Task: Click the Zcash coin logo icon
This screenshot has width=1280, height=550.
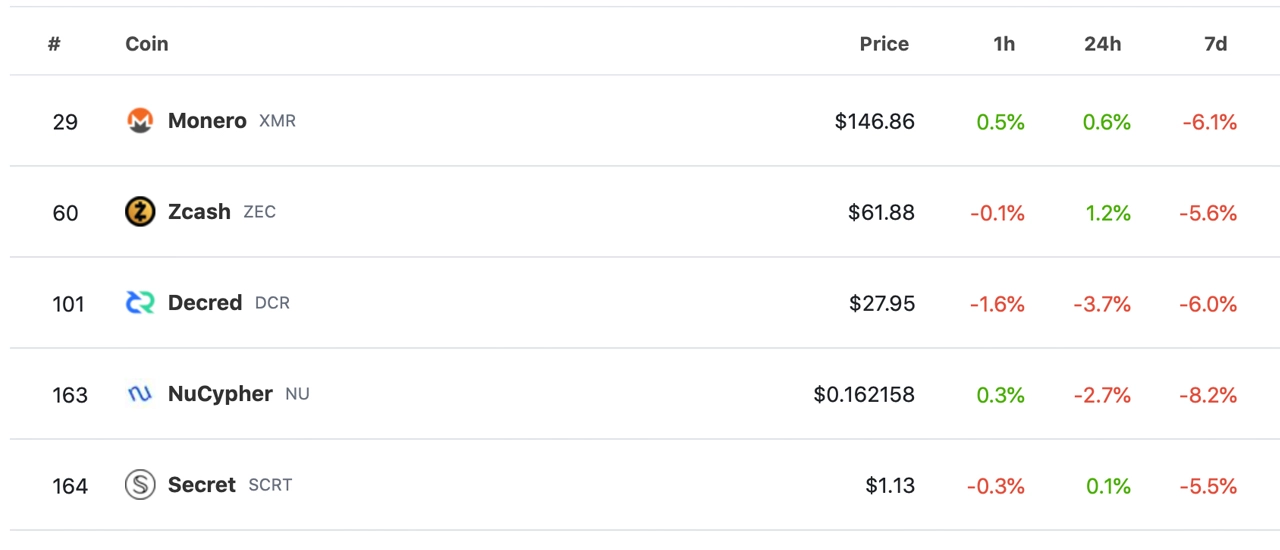Action: (x=140, y=212)
